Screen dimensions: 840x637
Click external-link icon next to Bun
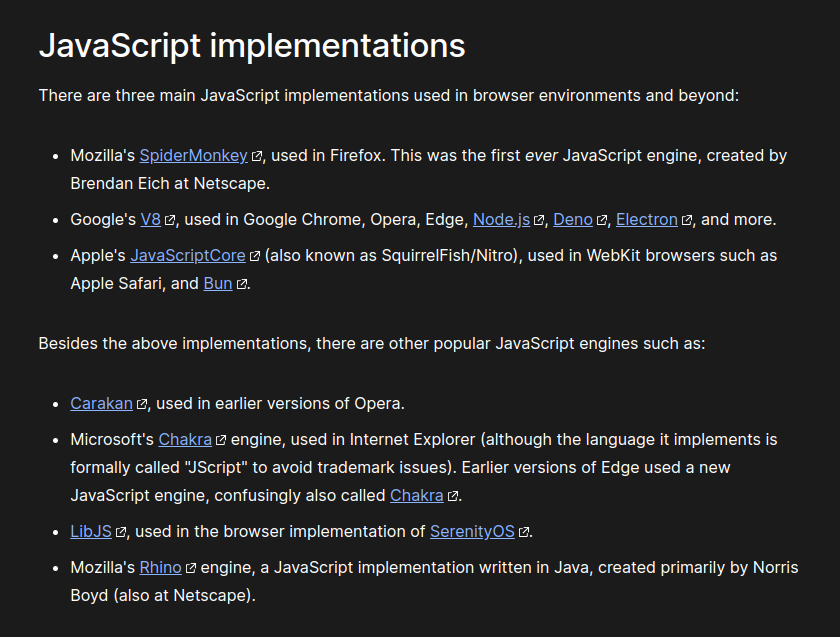click(x=242, y=284)
